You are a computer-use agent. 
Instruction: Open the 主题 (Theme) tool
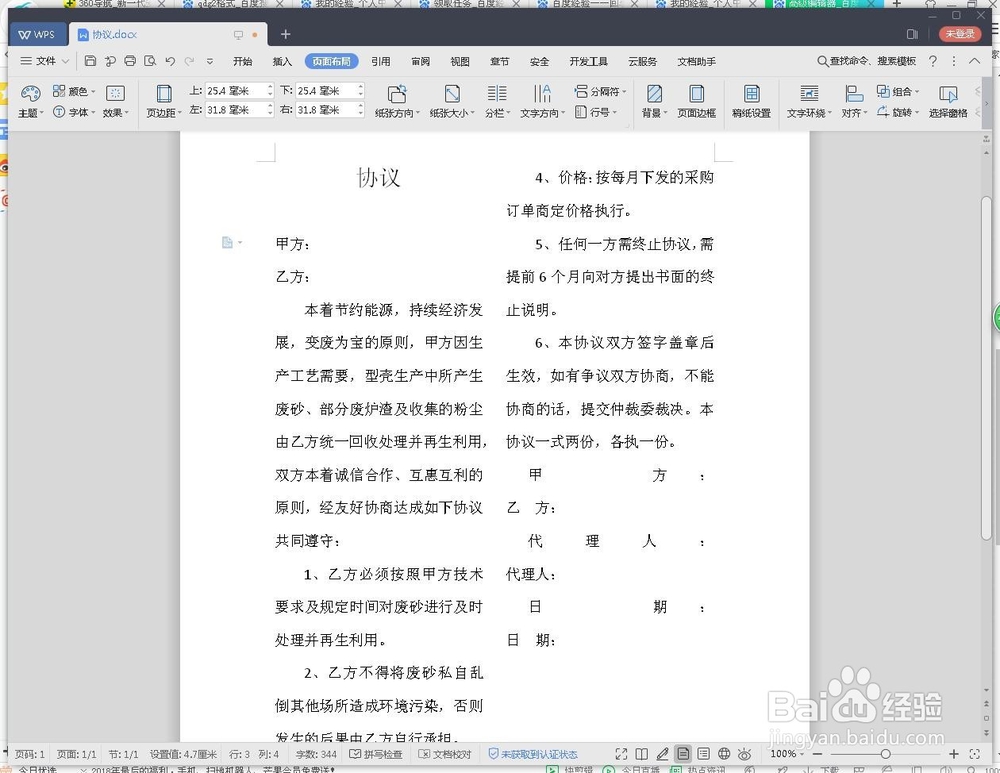[x=30, y=100]
